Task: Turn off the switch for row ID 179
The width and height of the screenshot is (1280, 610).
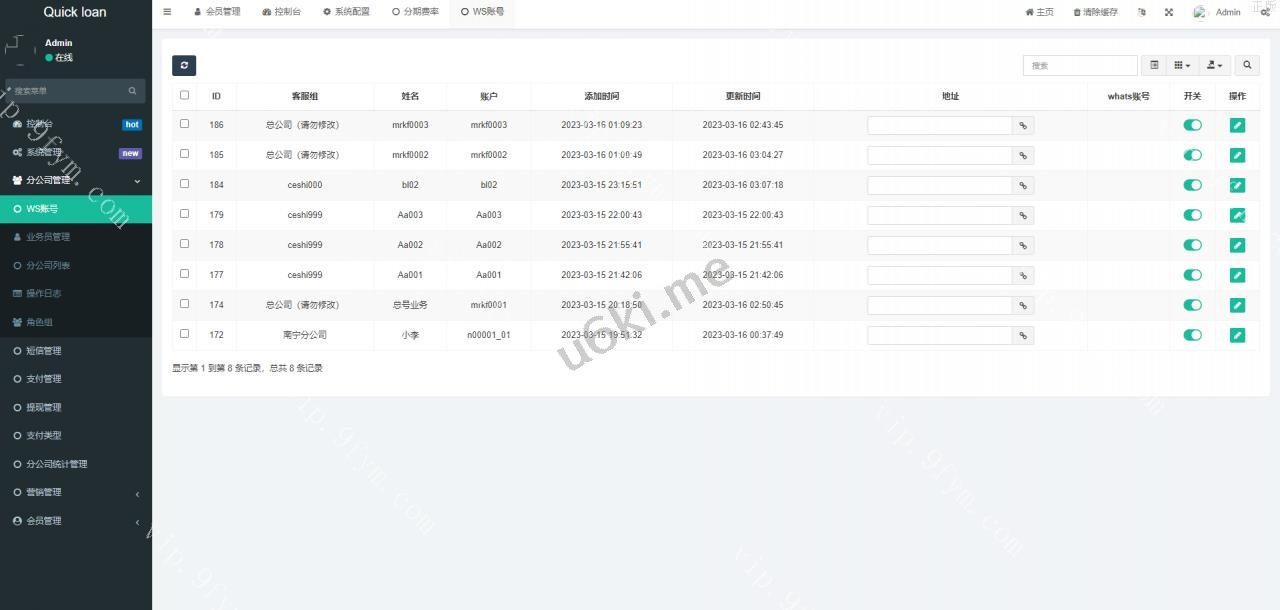Action: pos(1192,215)
